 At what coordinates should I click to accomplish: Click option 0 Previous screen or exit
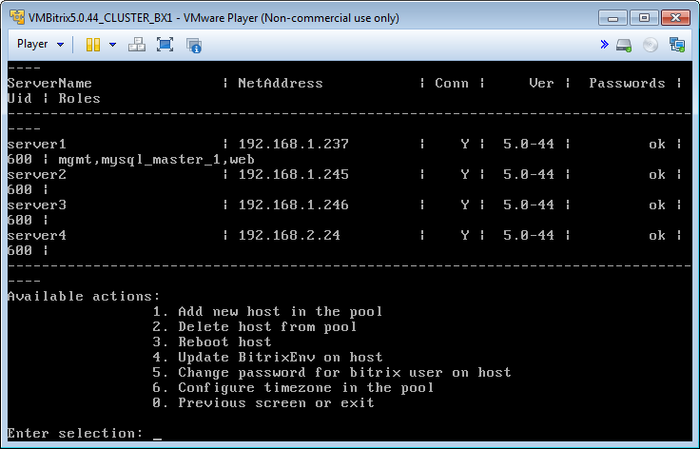263,403
